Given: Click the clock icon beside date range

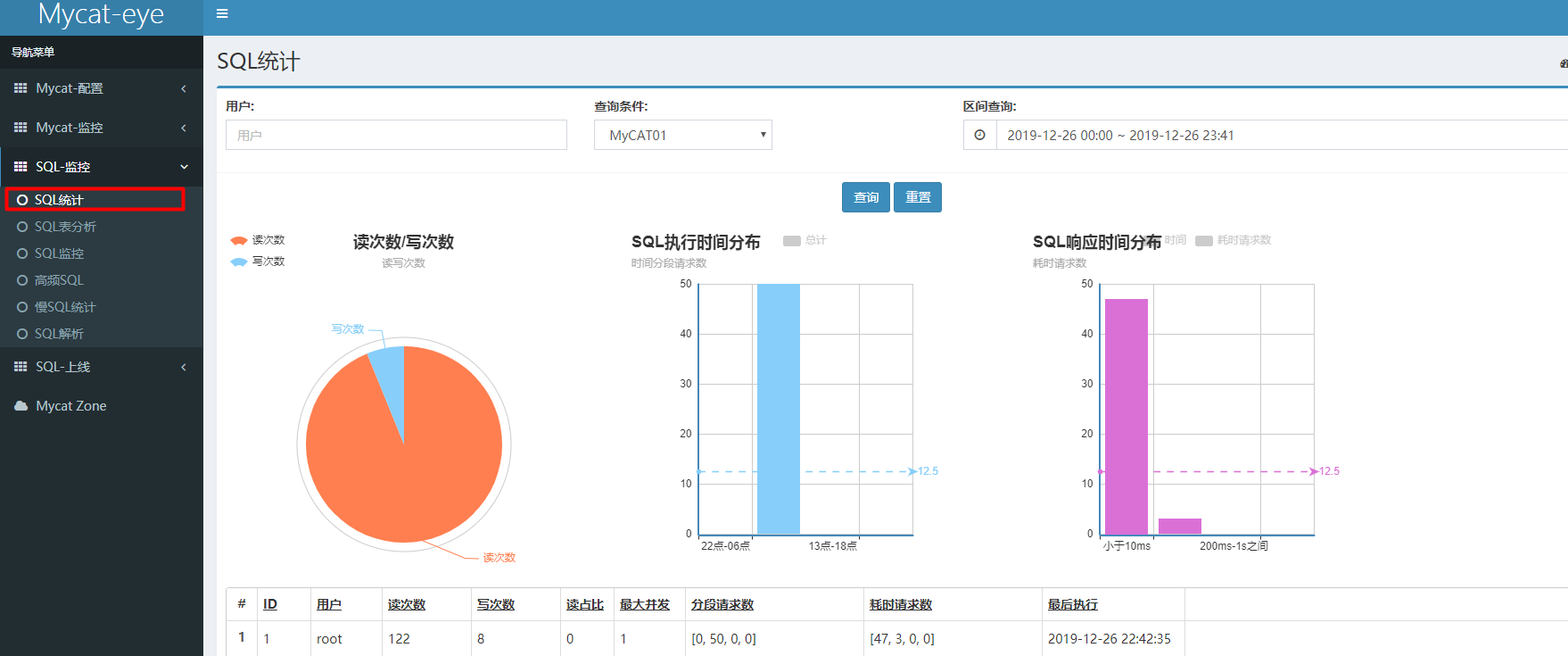Looking at the screenshot, I should coord(980,135).
